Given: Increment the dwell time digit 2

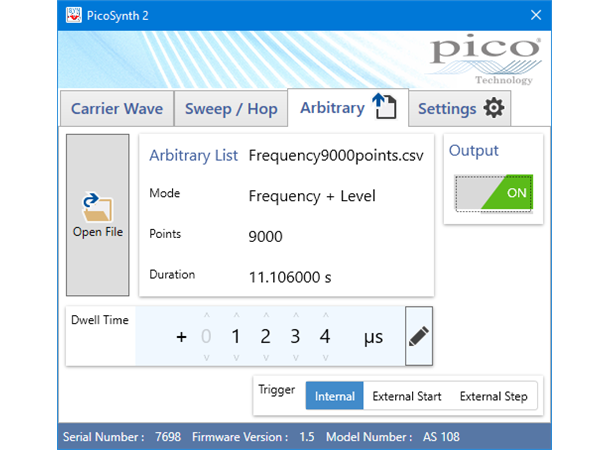Looking at the screenshot, I should (266, 315).
